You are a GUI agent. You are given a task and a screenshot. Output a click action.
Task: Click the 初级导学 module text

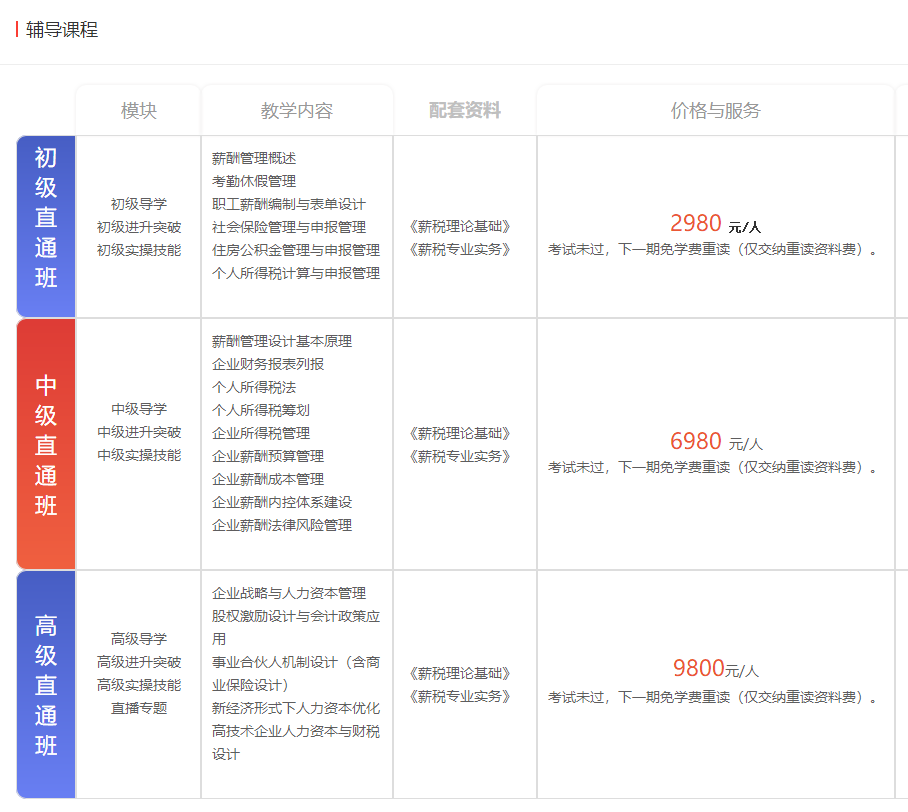(x=138, y=204)
